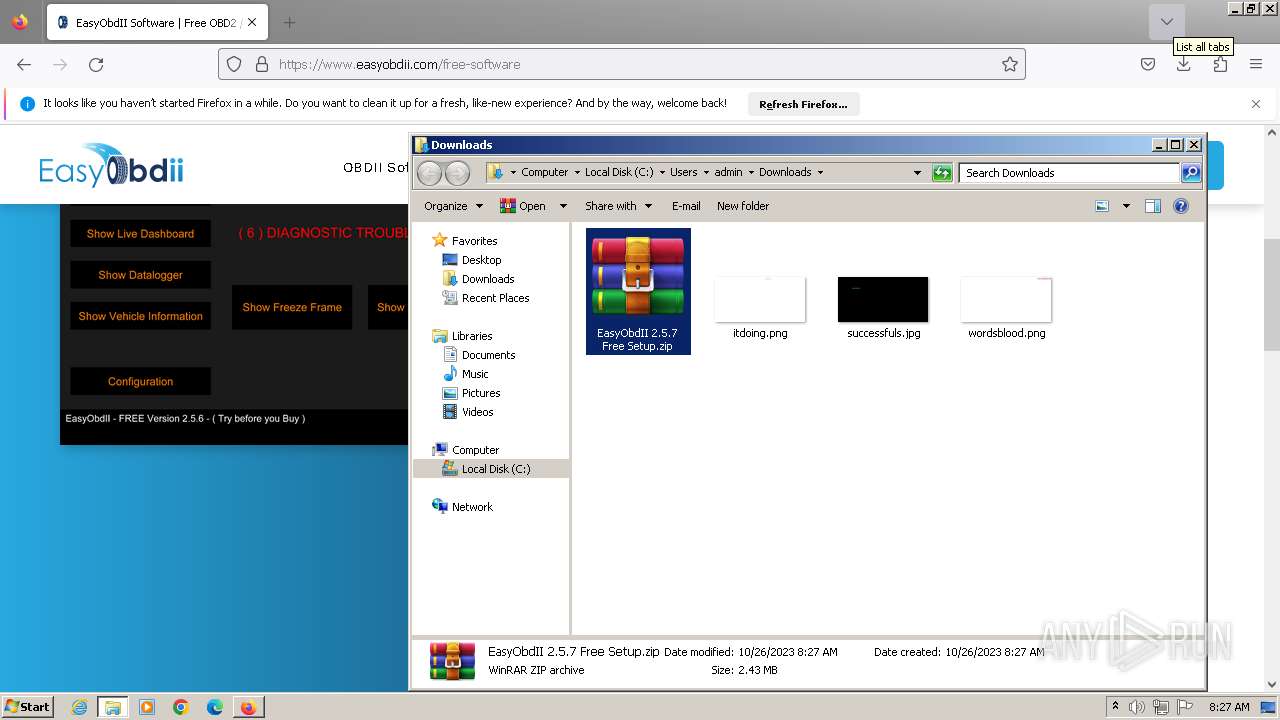
Task: Click Firefox back arrow
Action: tap(24, 64)
